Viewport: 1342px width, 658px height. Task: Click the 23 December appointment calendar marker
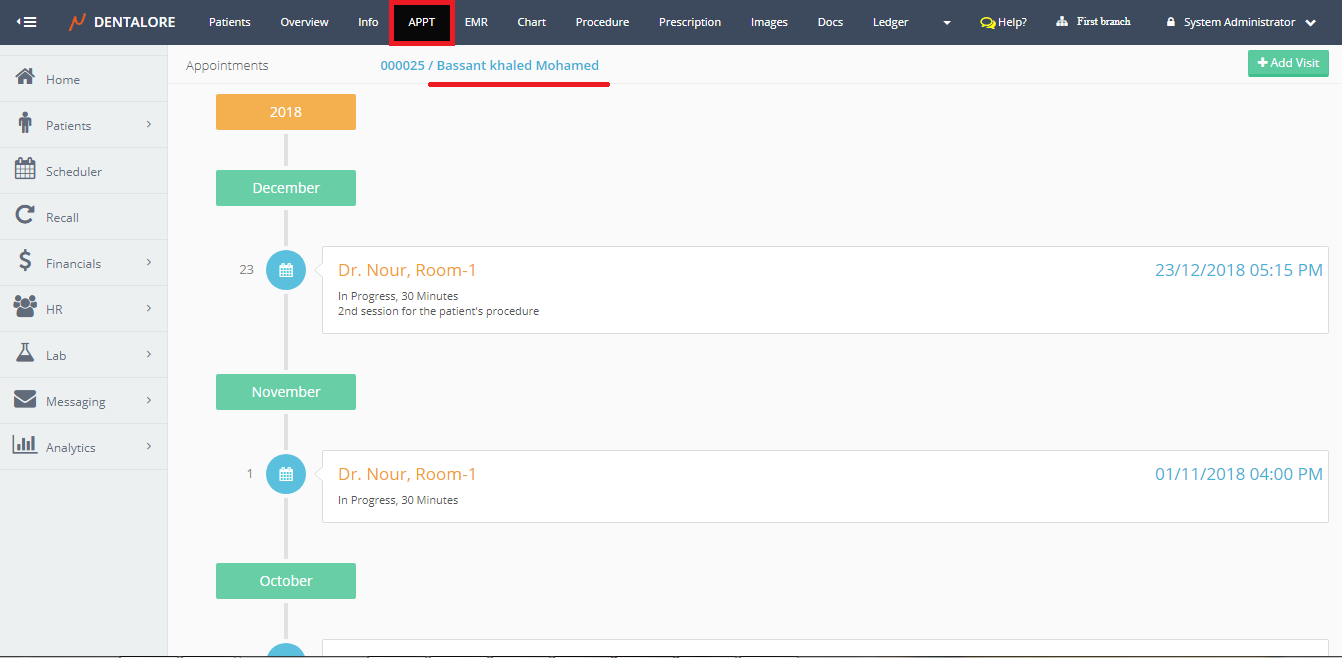tap(286, 270)
